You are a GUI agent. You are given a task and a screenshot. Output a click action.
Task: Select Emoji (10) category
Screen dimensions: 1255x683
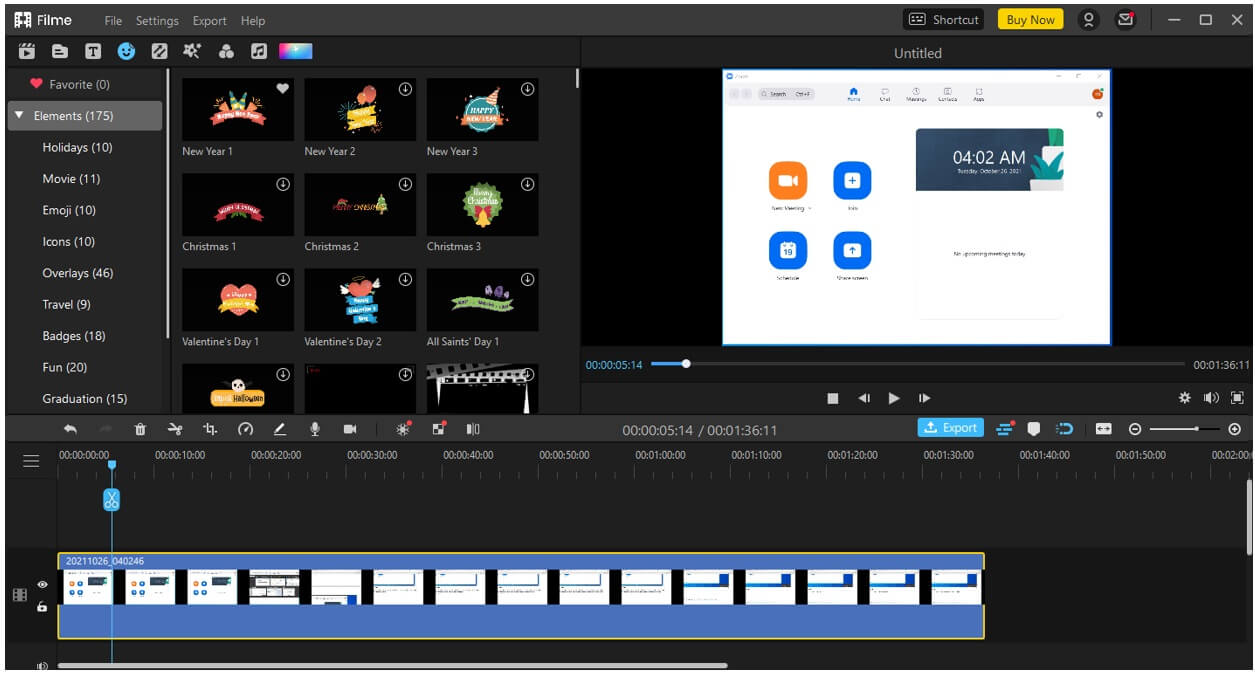point(69,210)
